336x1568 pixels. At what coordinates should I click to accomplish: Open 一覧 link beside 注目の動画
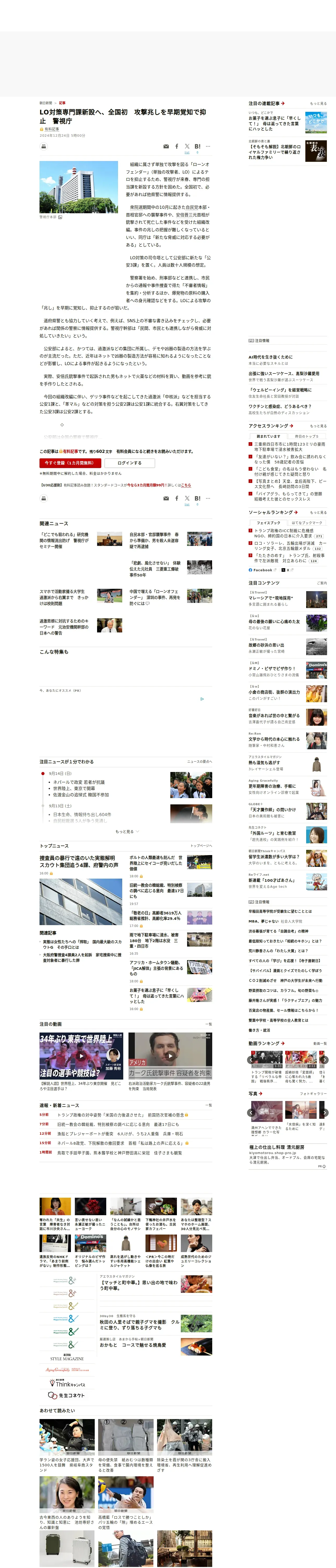209,1024
